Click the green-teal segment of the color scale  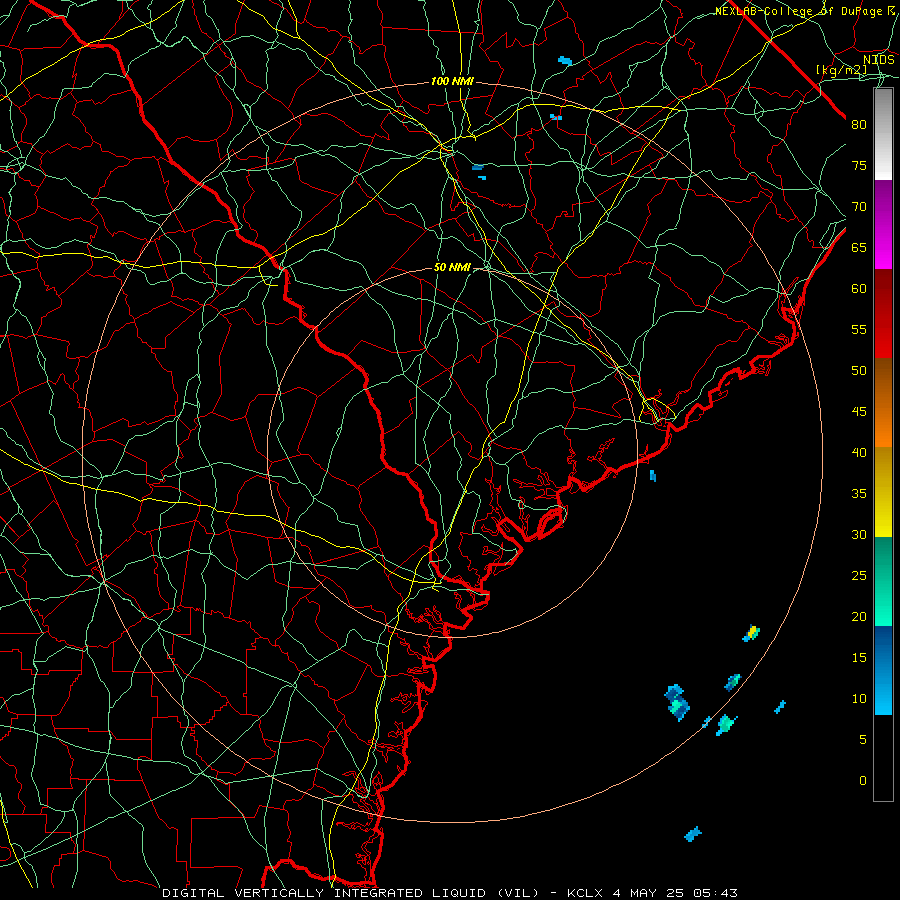(883, 581)
